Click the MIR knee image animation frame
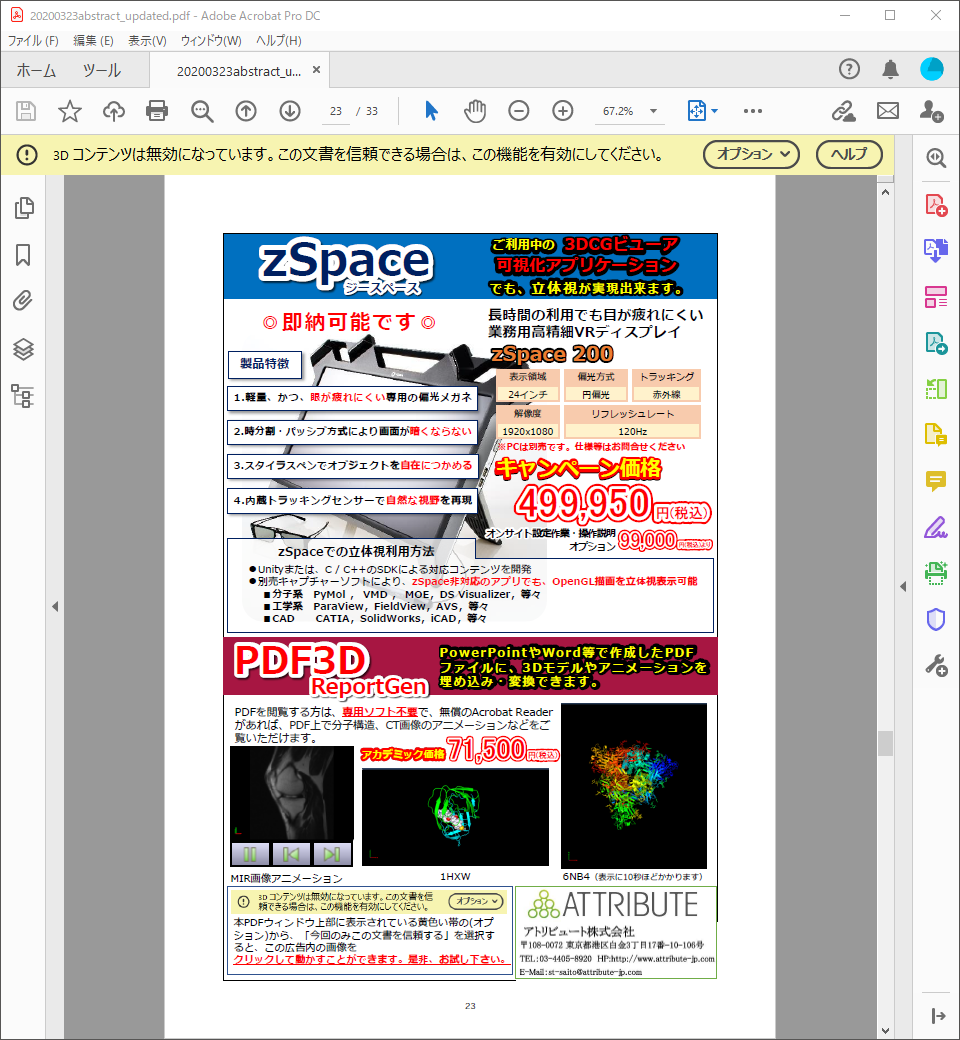 coord(292,794)
